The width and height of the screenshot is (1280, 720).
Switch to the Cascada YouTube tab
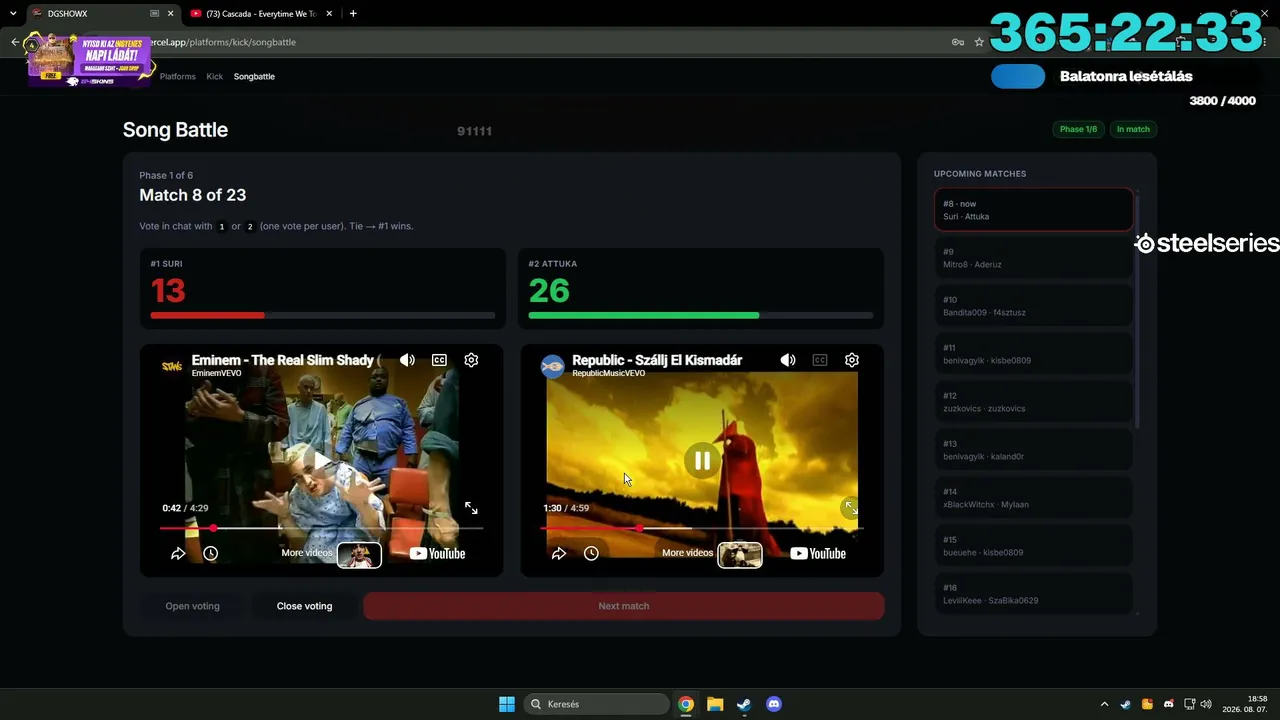(261, 14)
